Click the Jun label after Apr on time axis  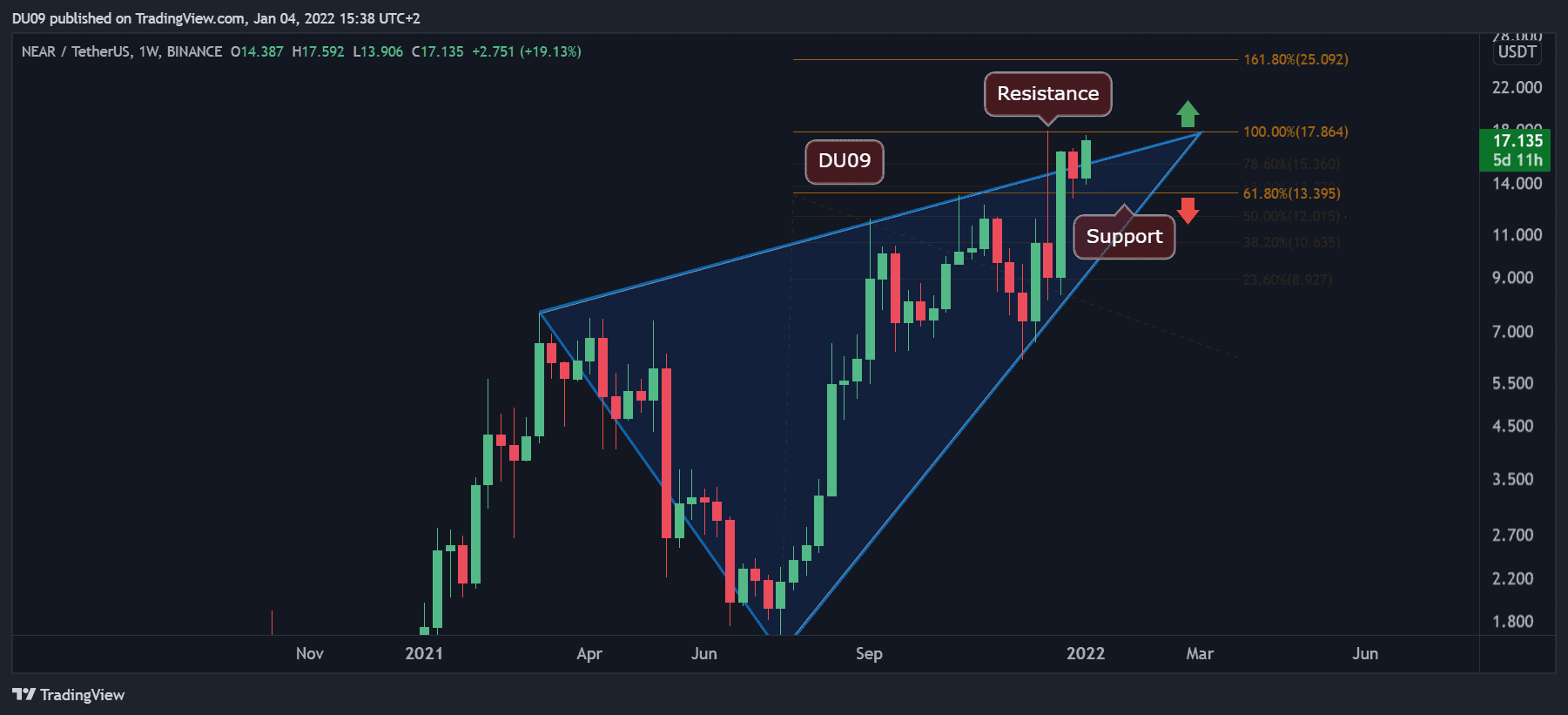[x=704, y=654]
